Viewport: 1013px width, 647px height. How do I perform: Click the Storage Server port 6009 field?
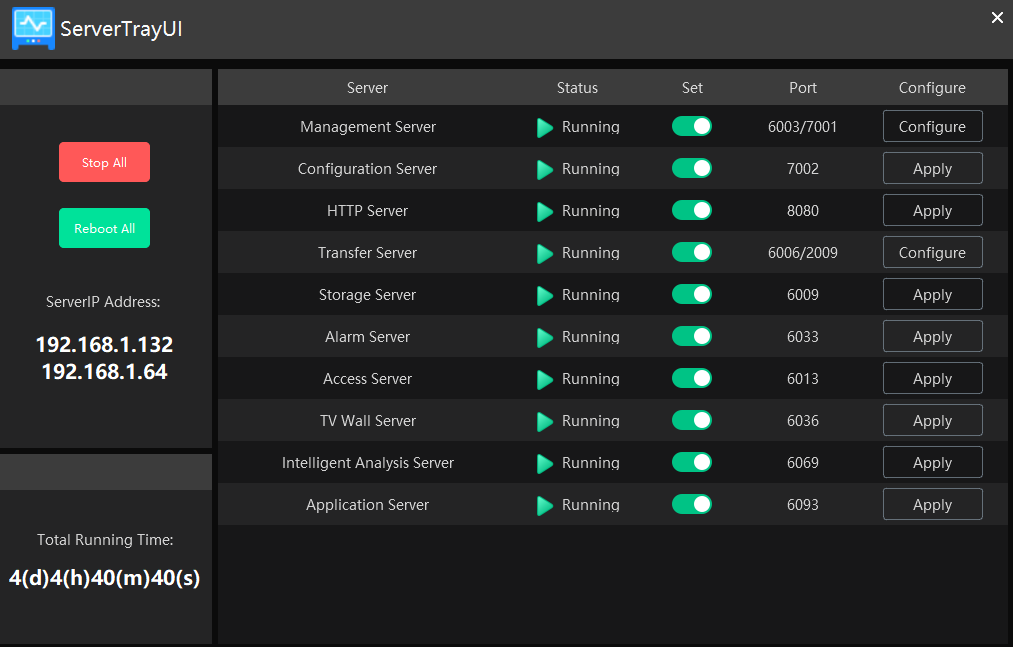pyautogui.click(x=802, y=295)
